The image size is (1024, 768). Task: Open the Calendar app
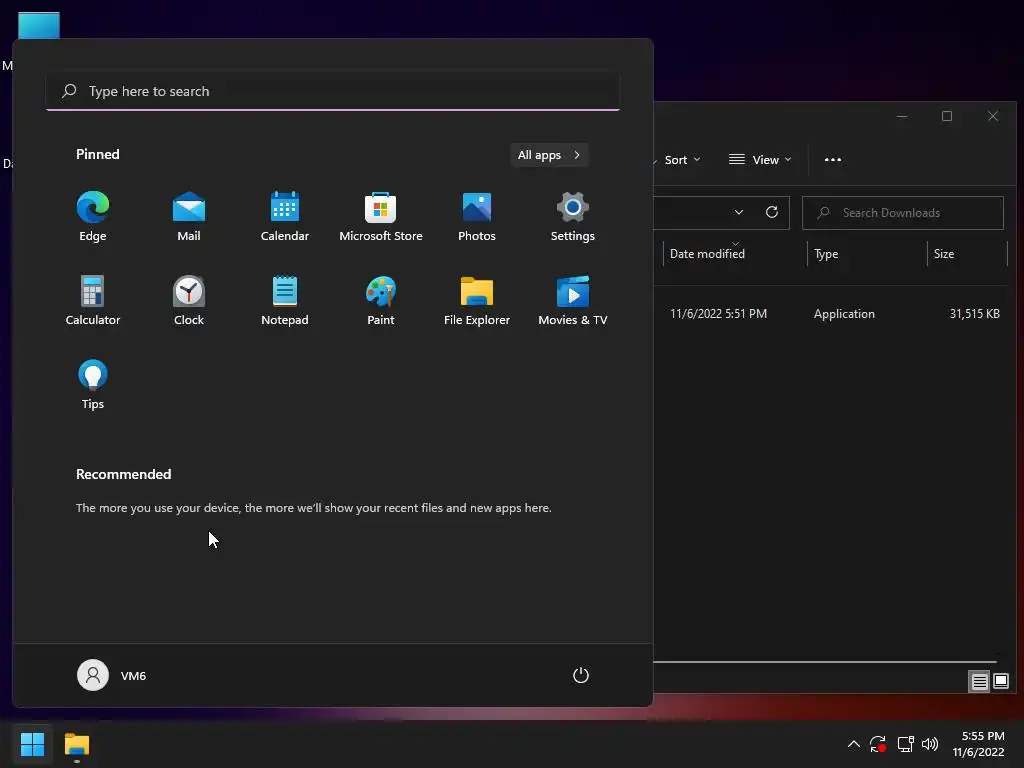pyautogui.click(x=285, y=216)
